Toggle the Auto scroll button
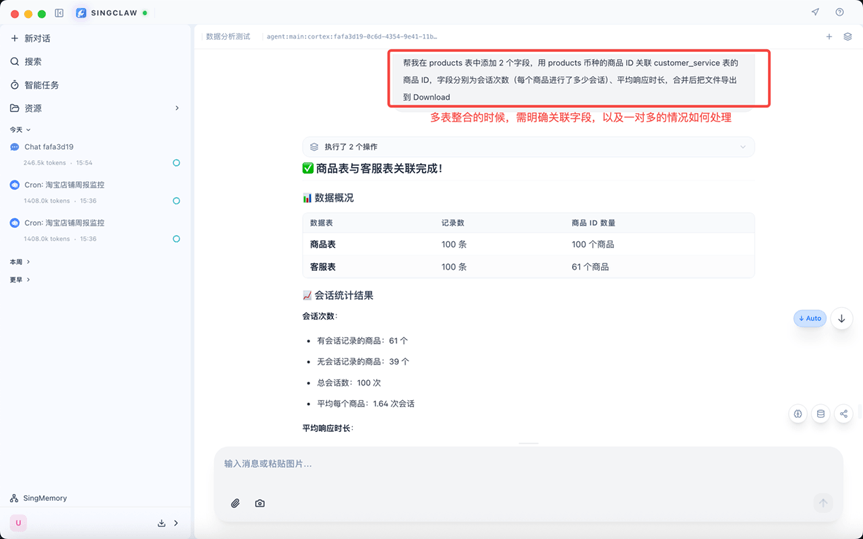 [810, 318]
